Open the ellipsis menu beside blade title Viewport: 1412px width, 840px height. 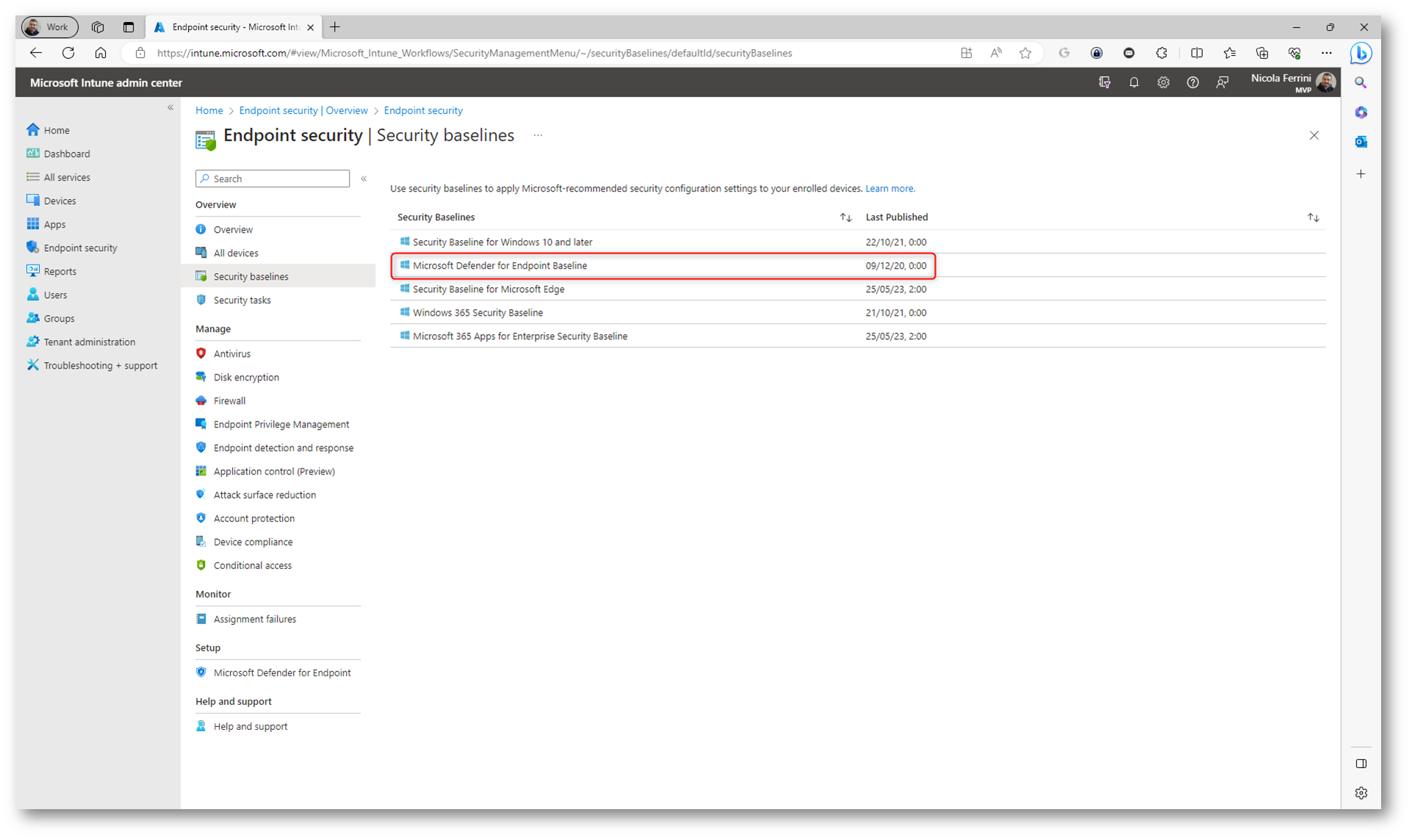coord(538,135)
